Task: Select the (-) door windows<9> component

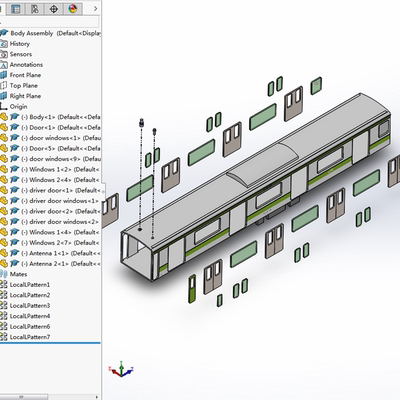Action: [61, 159]
